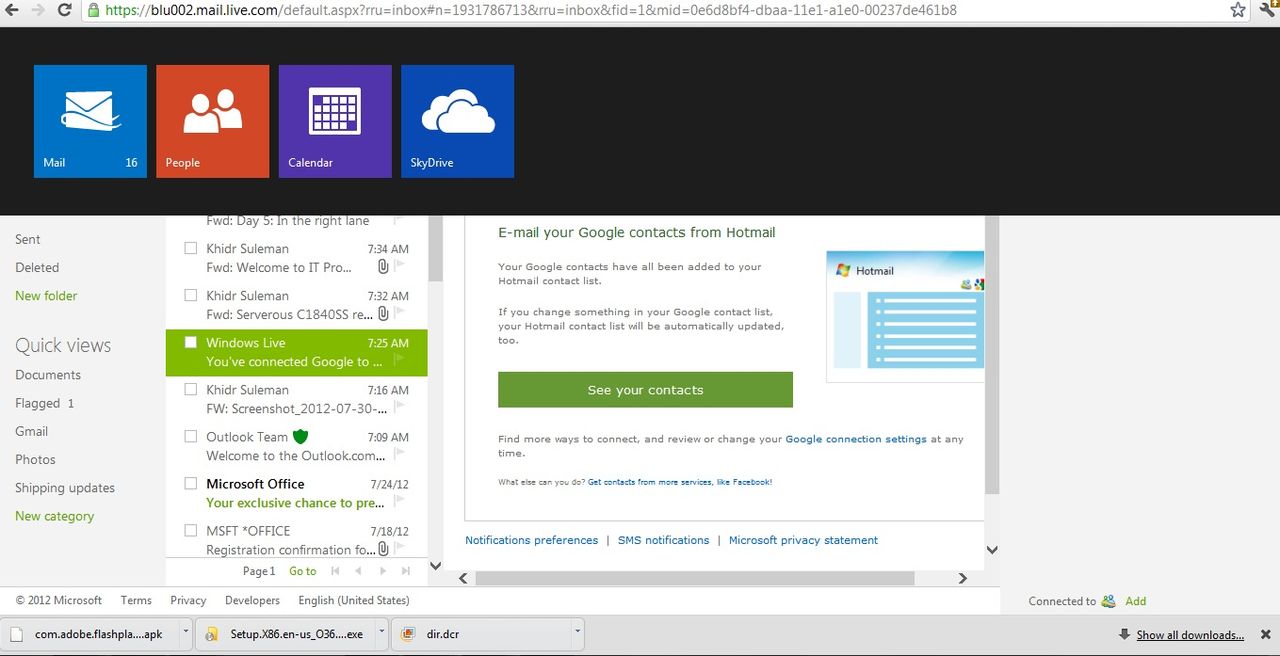Close the downloads bar

1265,634
